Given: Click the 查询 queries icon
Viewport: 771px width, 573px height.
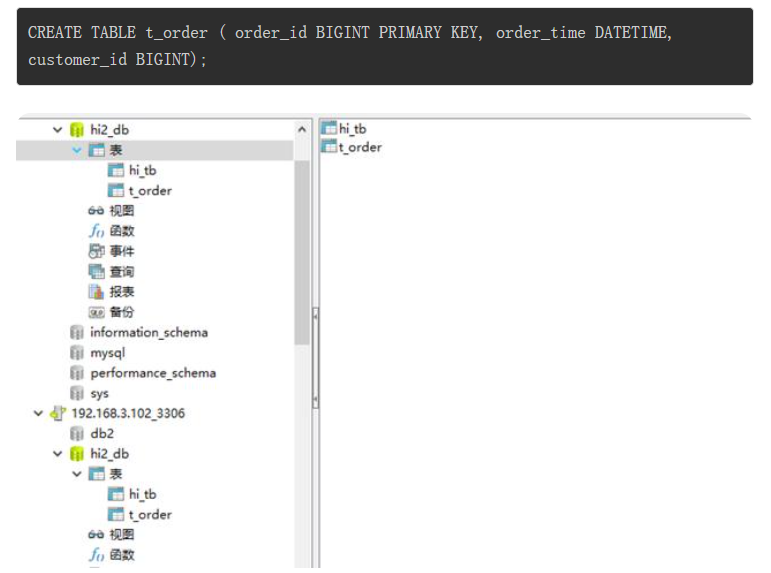Looking at the screenshot, I should click(x=96, y=271).
